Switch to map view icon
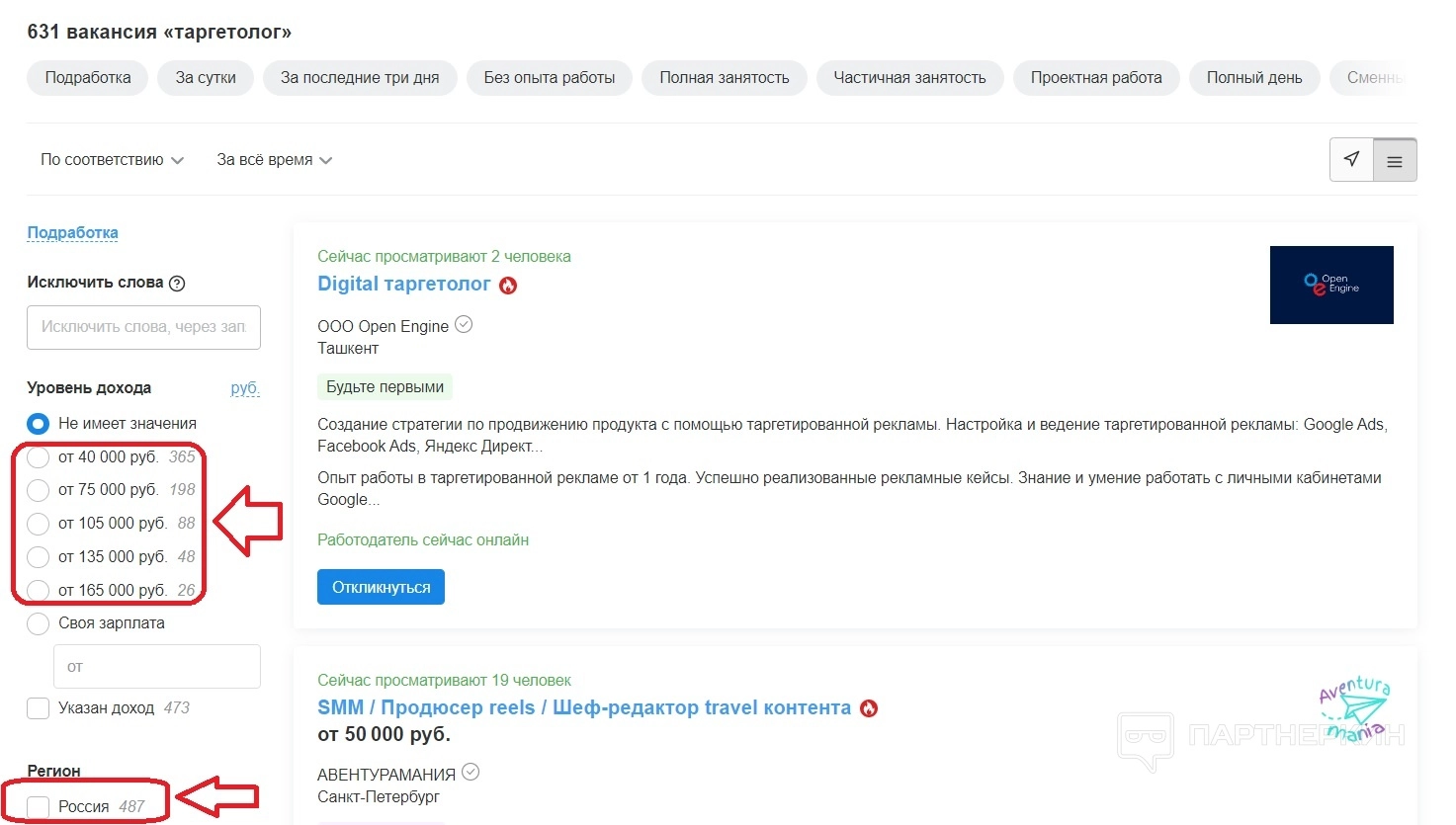The width and height of the screenshot is (1456, 825). 1351,160
